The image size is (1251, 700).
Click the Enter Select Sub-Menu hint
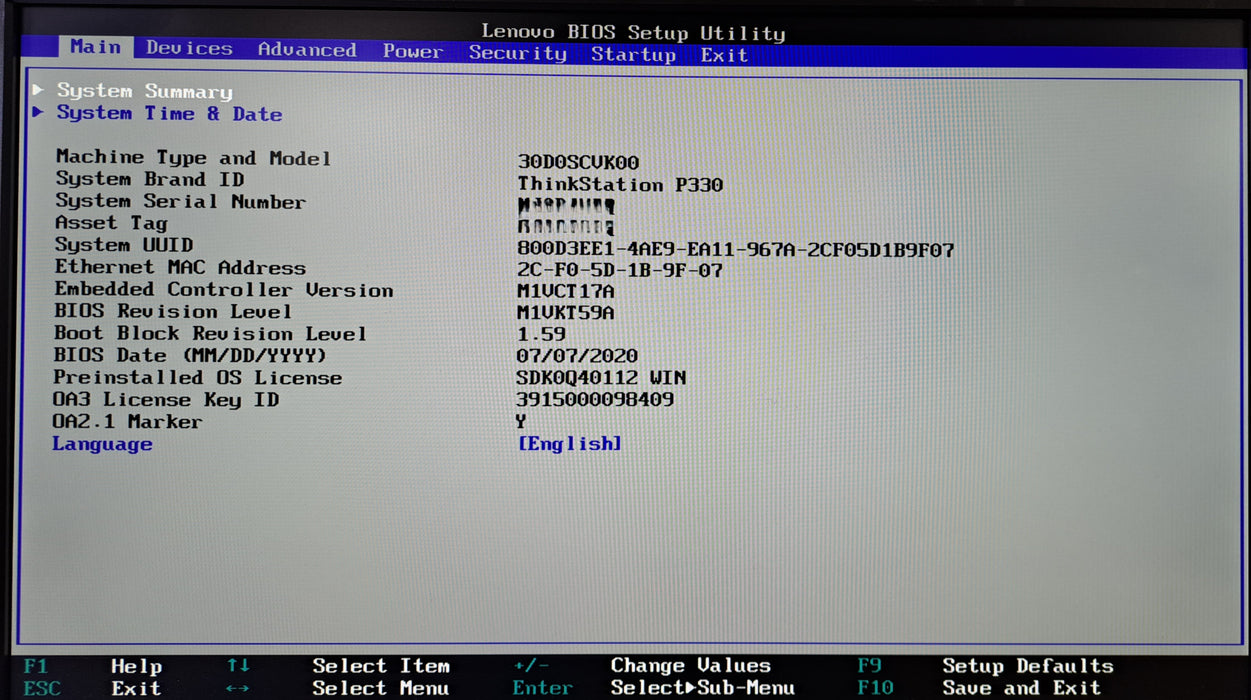pyautogui.click(x=654, y=688)
